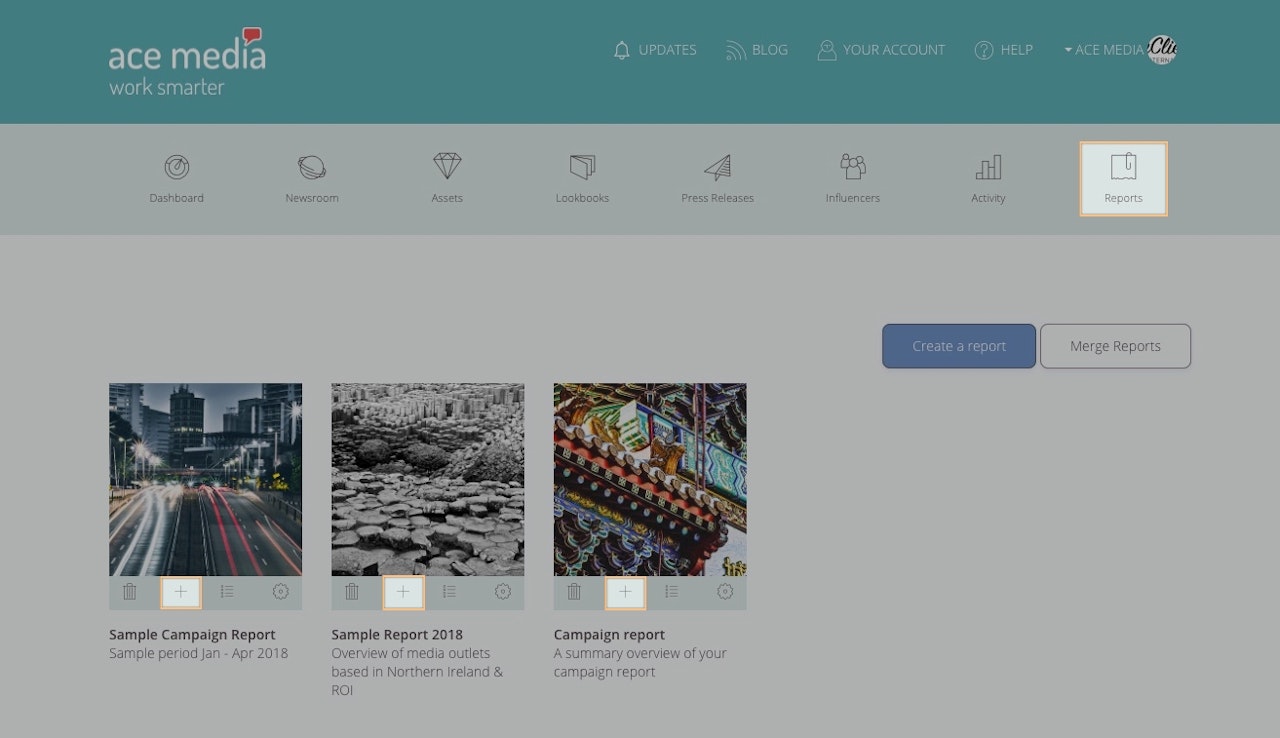Select the Assets diamond icon

pyautogui.click(x=447, y=166)
